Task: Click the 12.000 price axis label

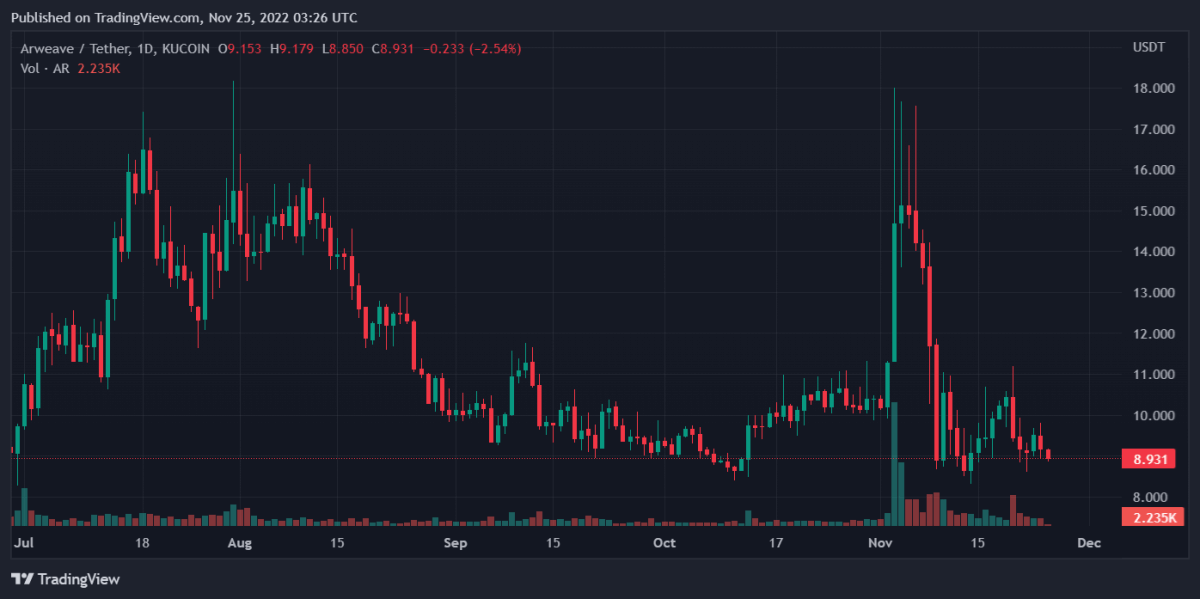Action: (1153, 334)
